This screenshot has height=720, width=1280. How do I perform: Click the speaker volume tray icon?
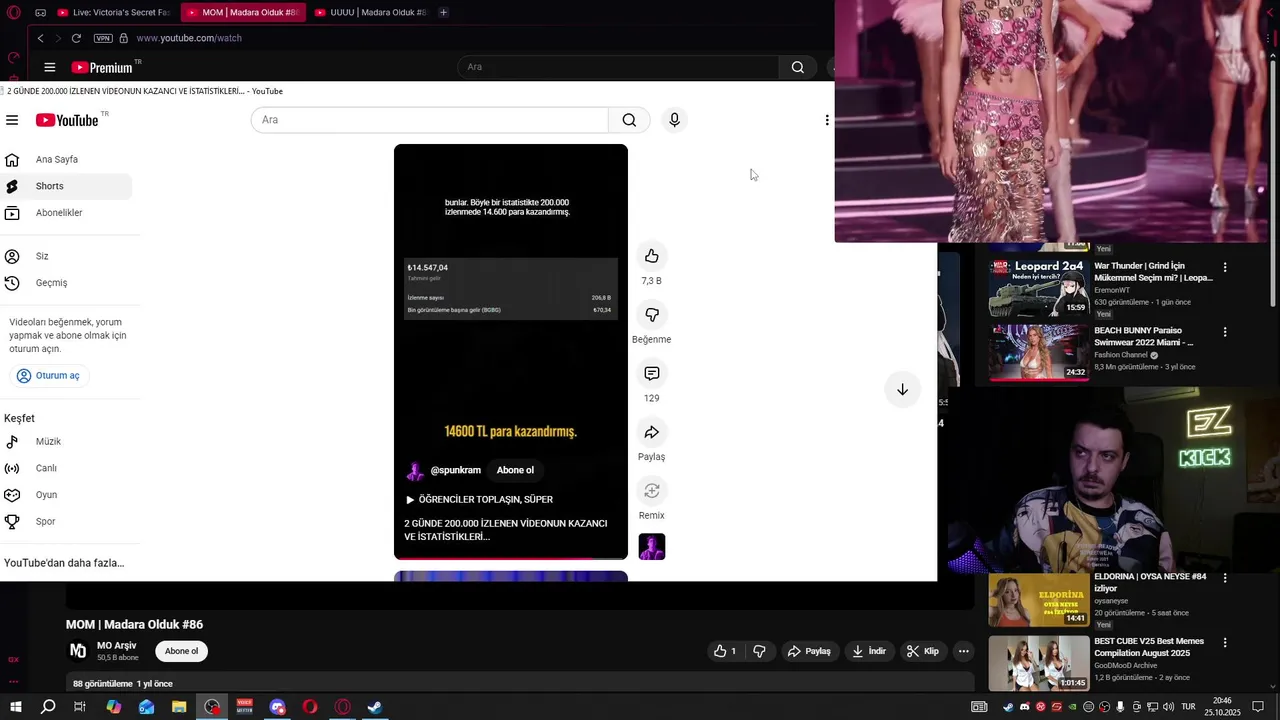[x=1168, y=707]
